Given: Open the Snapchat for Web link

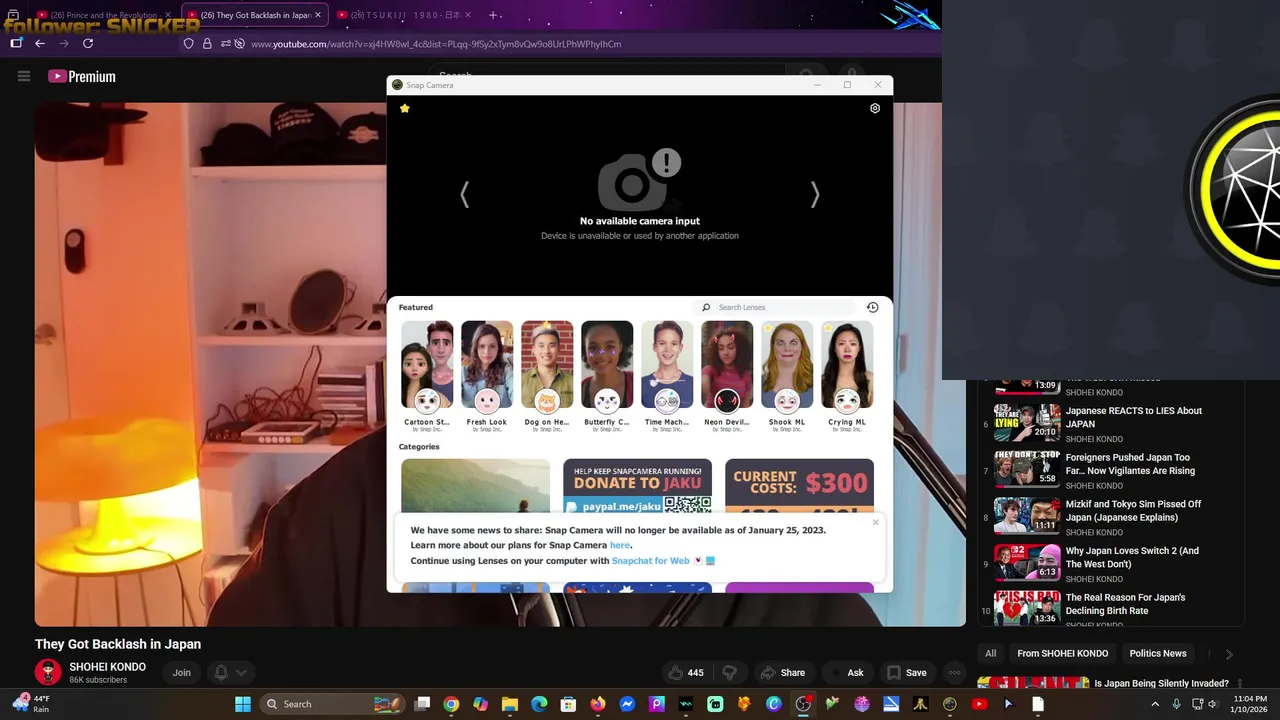Looking at the screenshot, I should pos(650,561).
